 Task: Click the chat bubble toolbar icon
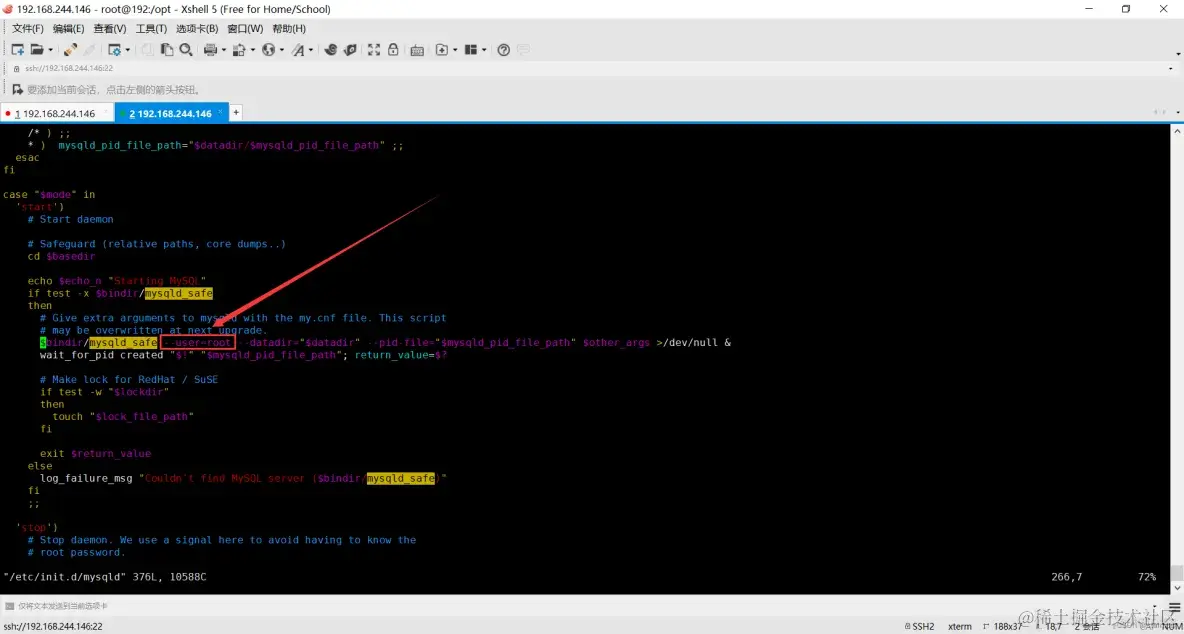pyautogui.click(x=523, y=50)
